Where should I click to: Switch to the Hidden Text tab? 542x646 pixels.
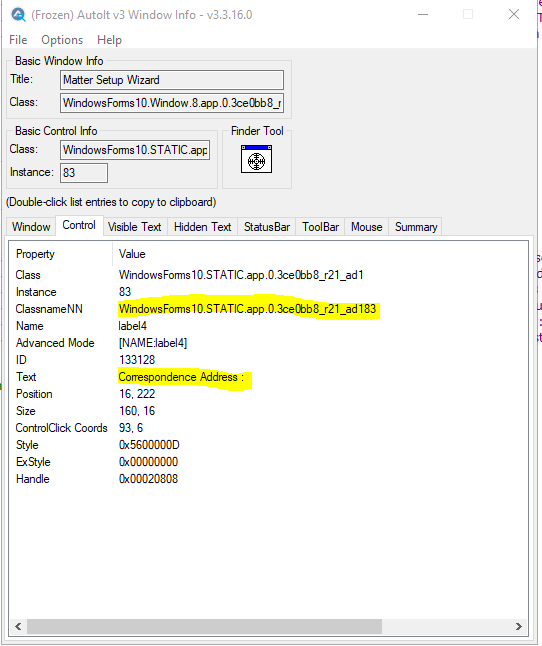pos(203,227)
